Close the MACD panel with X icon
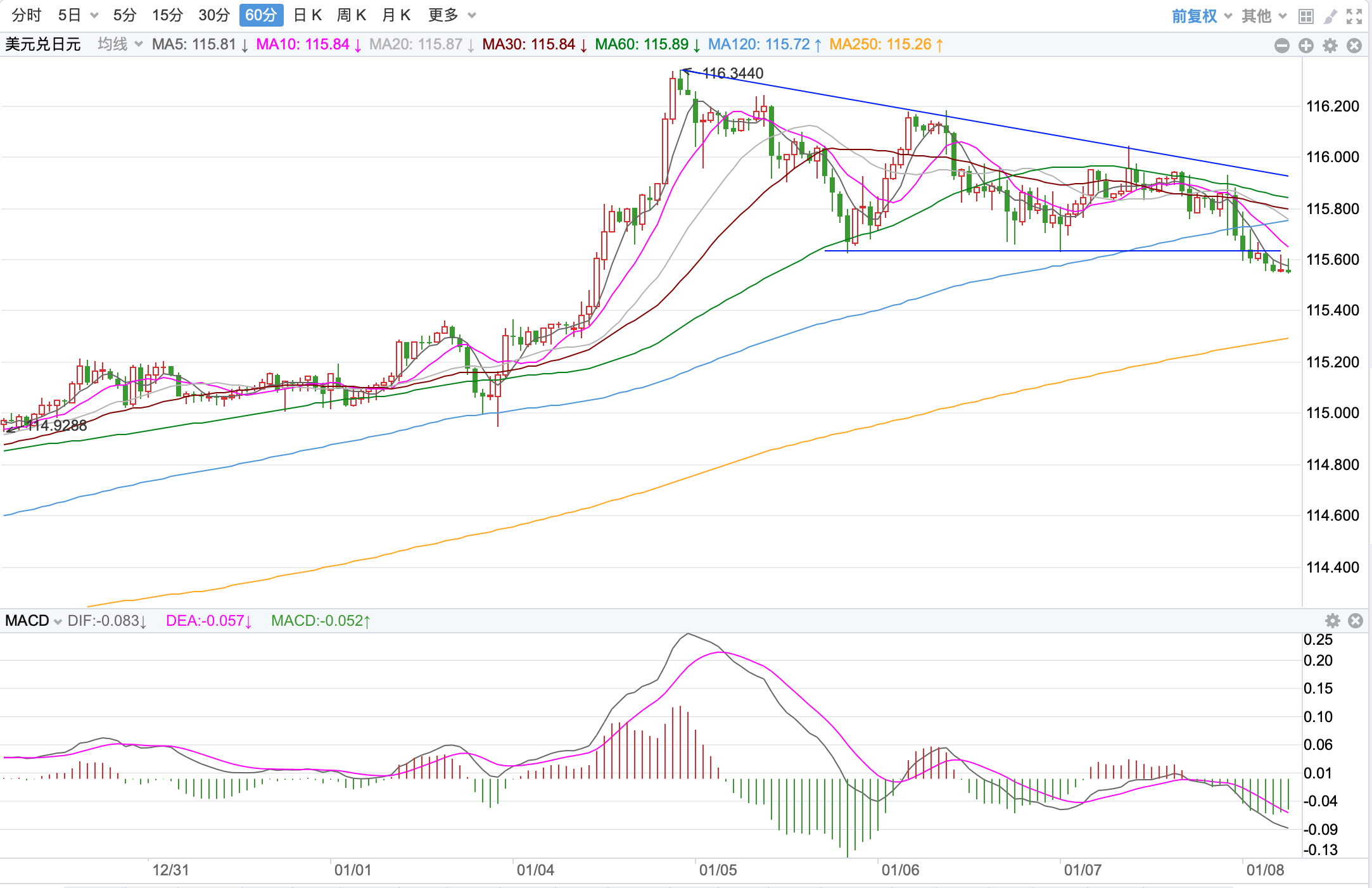The image size is (1372, 888). (x=1356, y=620)
